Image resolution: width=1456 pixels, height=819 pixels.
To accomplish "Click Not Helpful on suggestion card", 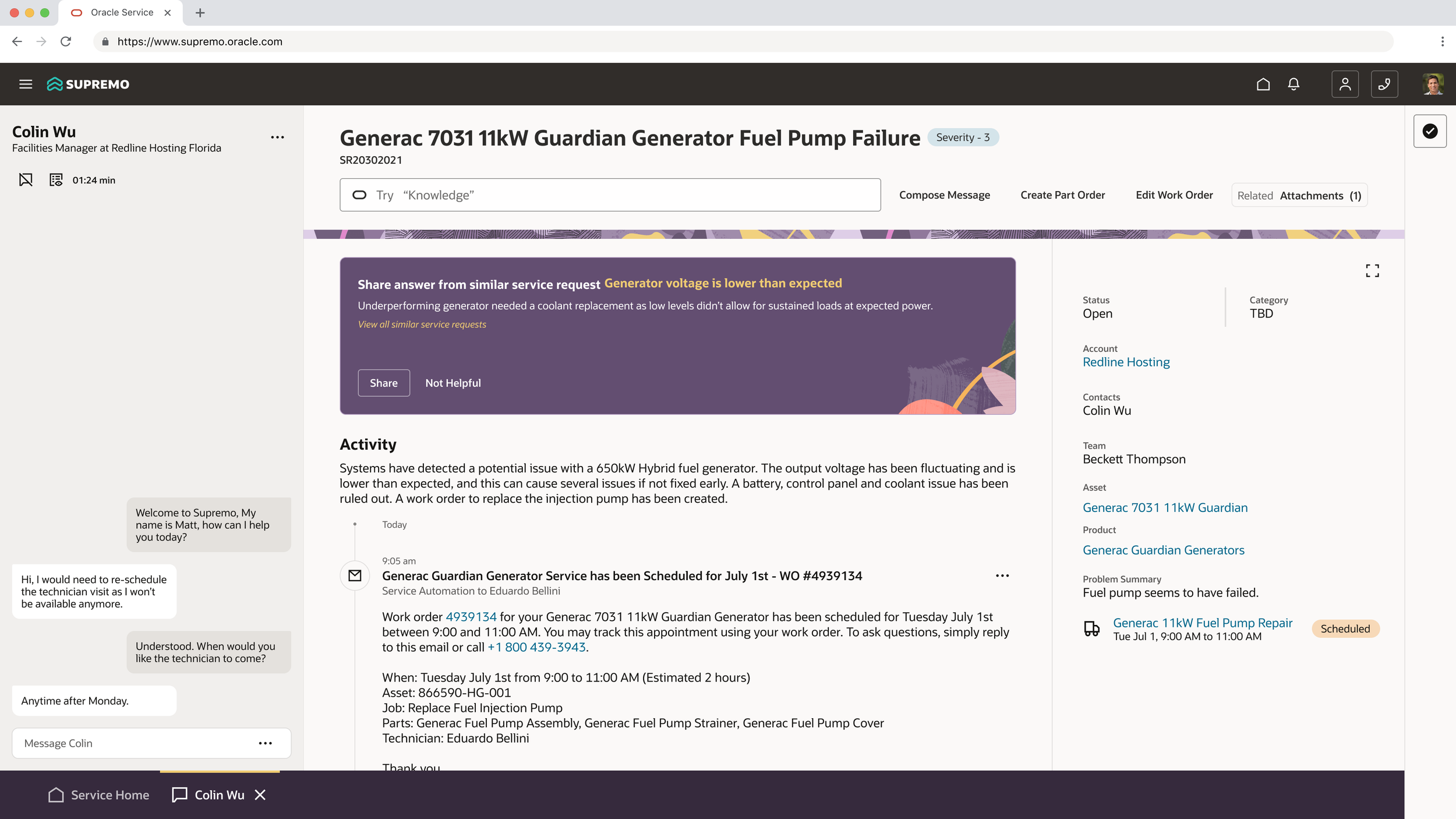I will point(453,383).
